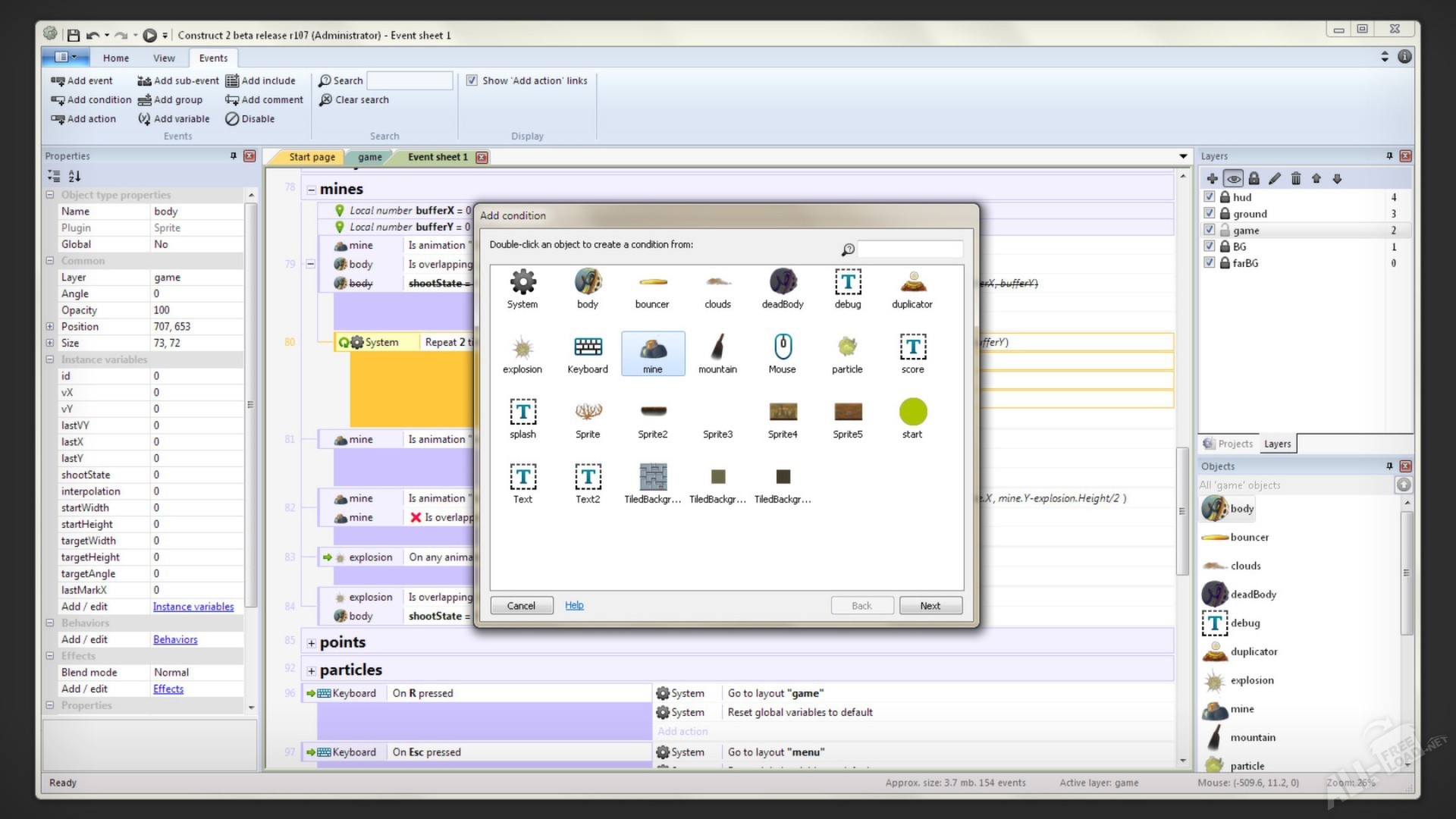Screen dimensions: 1456x819
Task: Uncheck the hud layer visibility checkbox
Action: click(x=1210, y=197)
